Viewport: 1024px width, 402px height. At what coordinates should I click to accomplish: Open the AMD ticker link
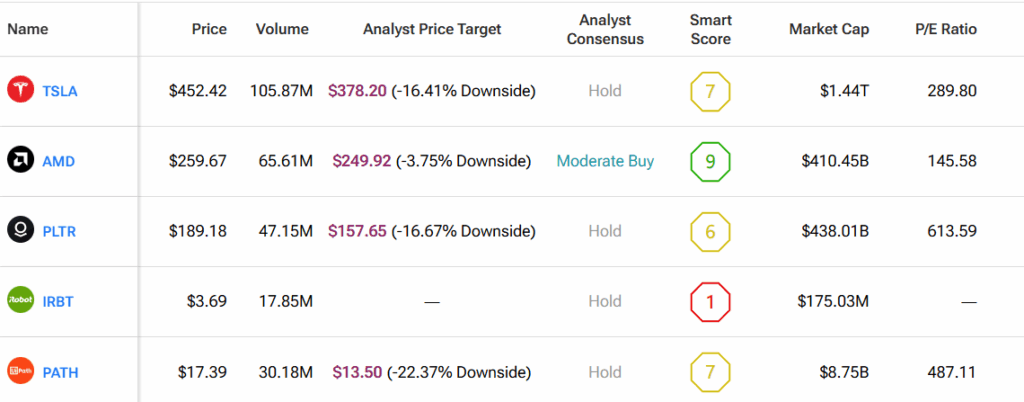(x=58, y=161)
